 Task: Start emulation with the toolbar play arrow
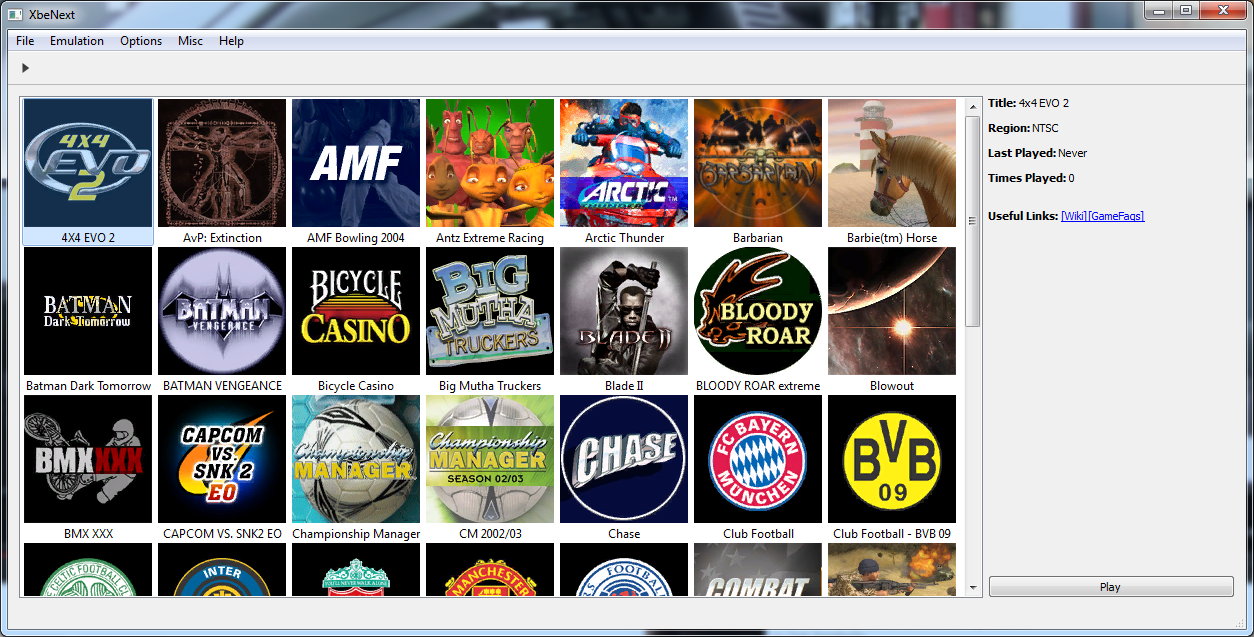tap(25, 68)
